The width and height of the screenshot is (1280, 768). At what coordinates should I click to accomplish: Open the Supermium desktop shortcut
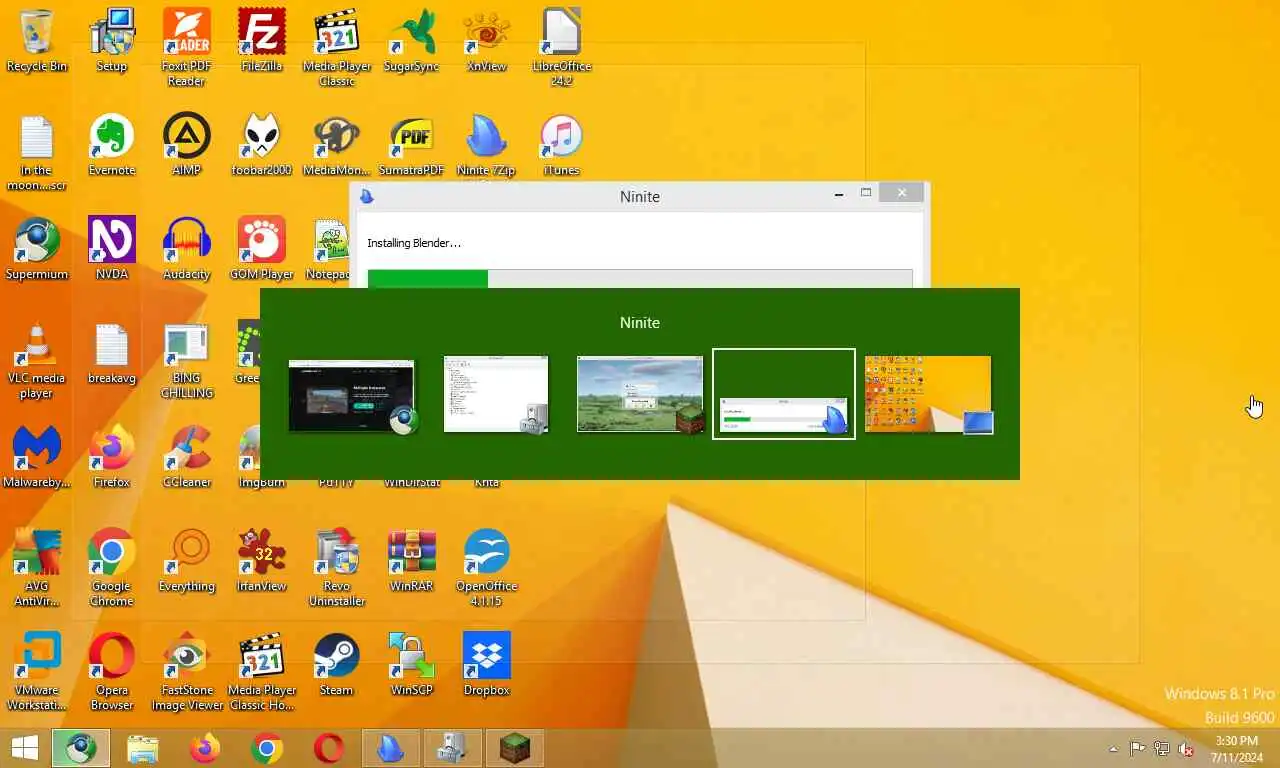37,248
